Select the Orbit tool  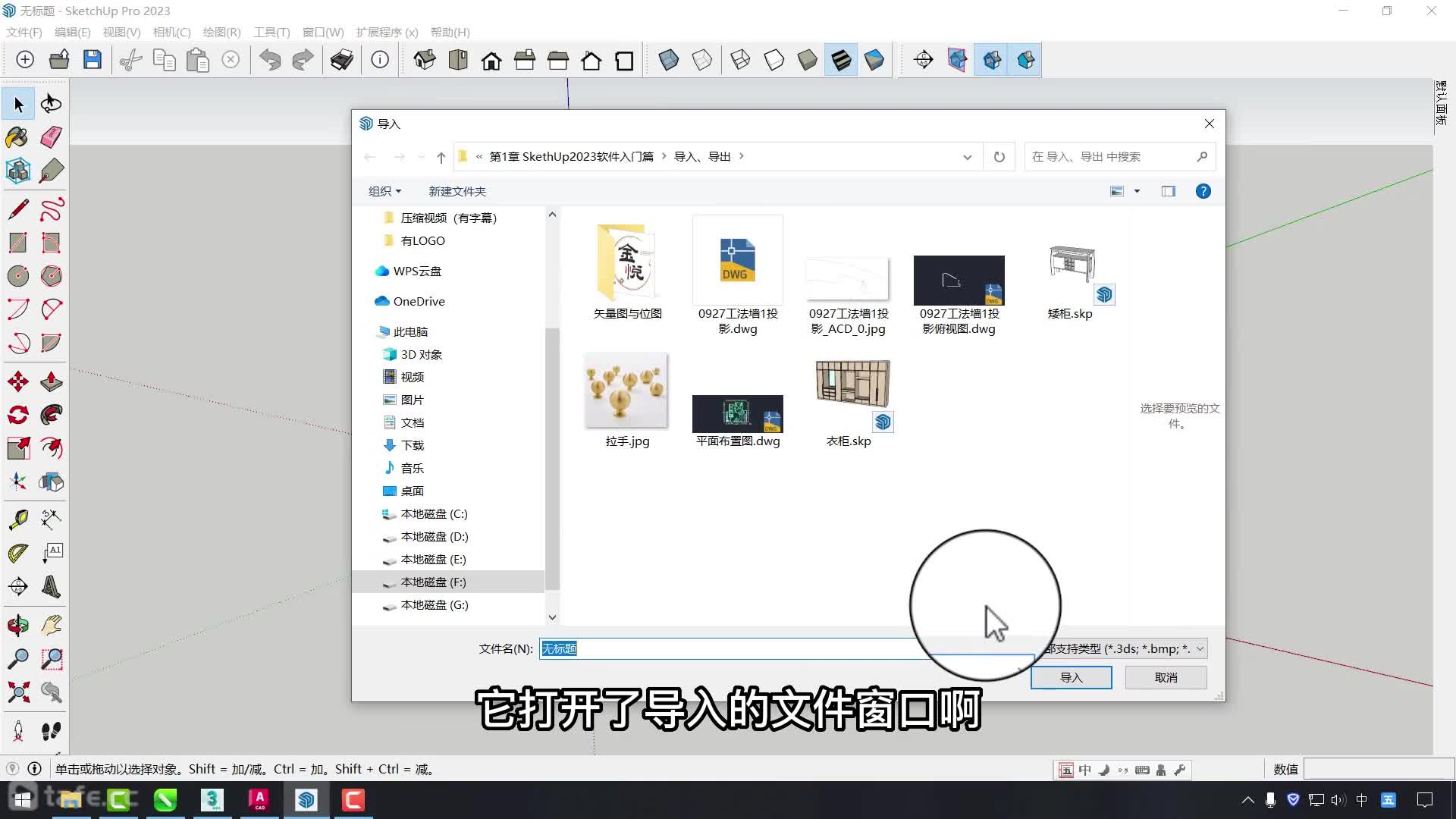click(x=18, y=626)
